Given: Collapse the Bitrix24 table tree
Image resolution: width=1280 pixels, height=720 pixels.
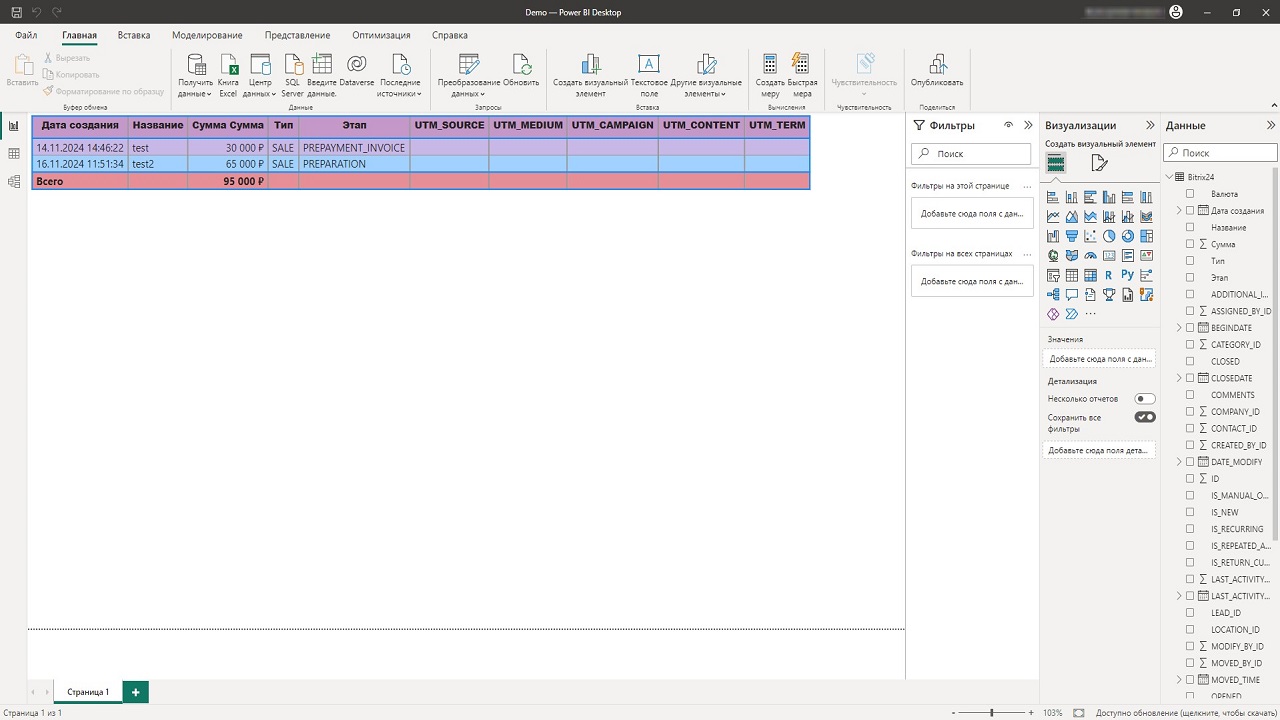Looking at the screenshot, I should (1168, 177).
